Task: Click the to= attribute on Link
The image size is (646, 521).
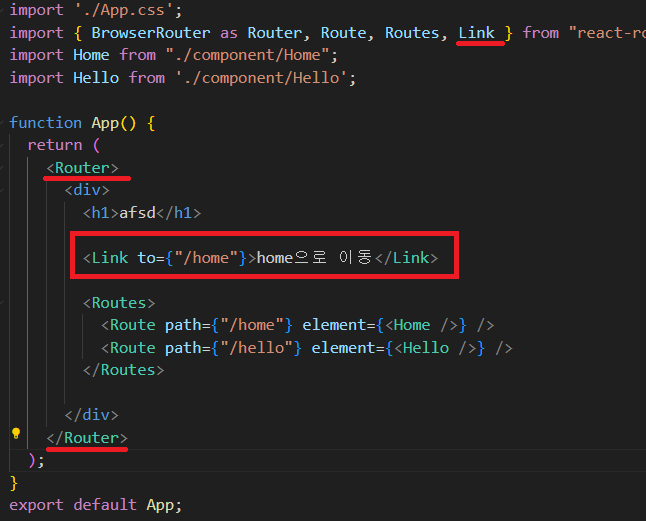Action: pos(151,258)
